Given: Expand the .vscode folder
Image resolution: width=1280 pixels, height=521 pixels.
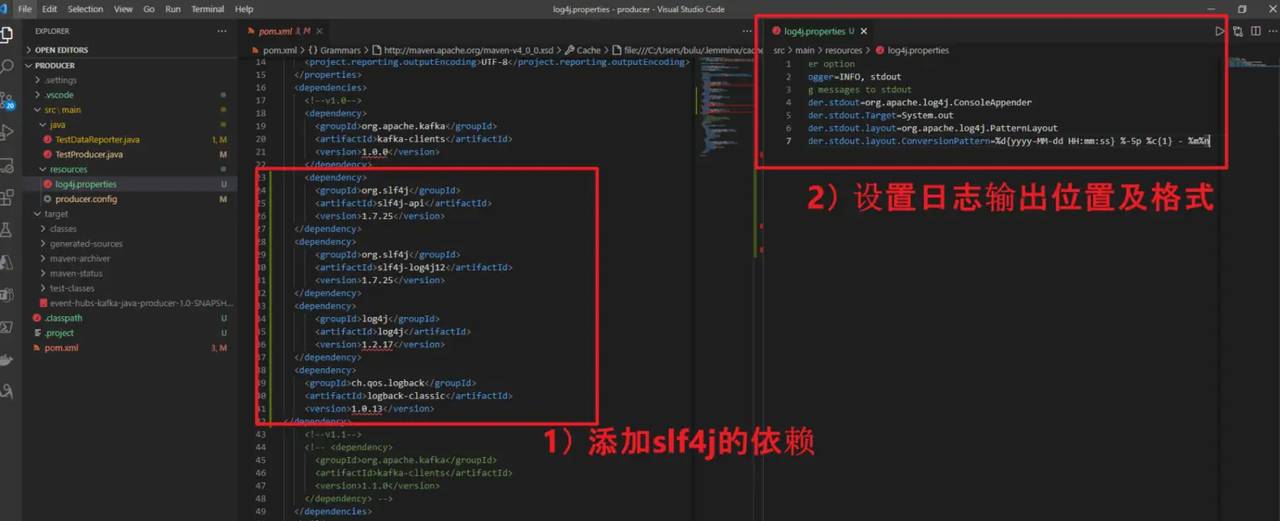Looking at the screenshot, I should point(128,95).
